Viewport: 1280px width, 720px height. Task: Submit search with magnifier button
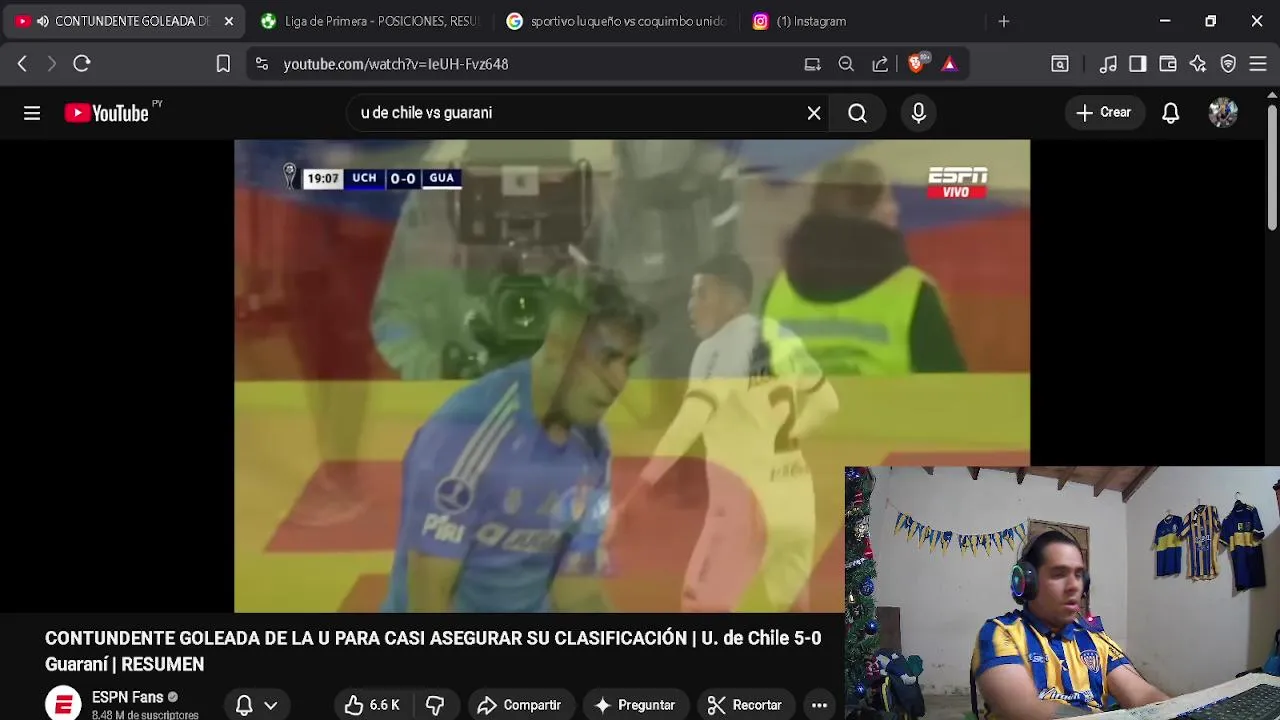857,113
